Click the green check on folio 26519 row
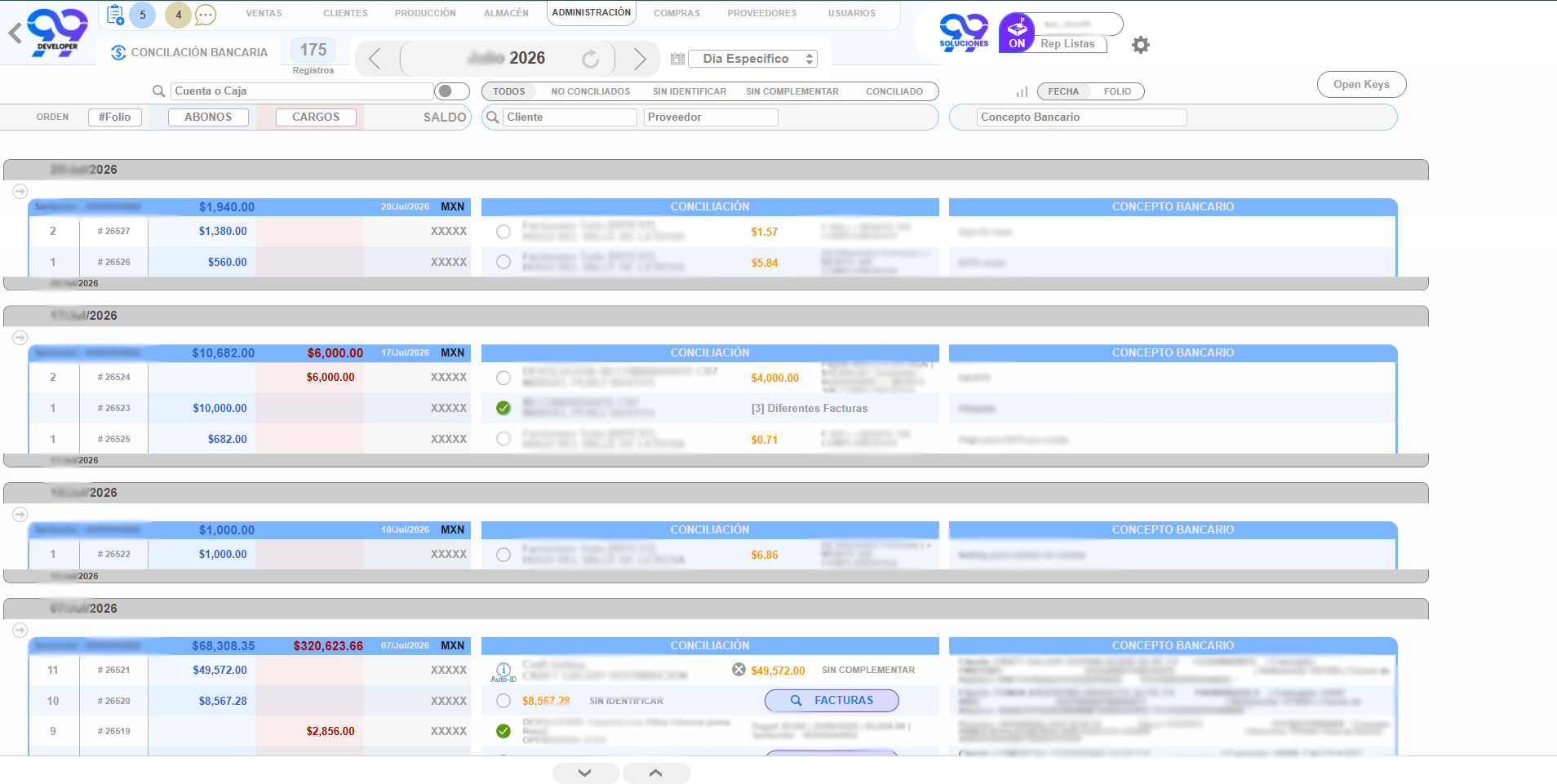This screenshot has width=1557, height=784. [503, 731]
